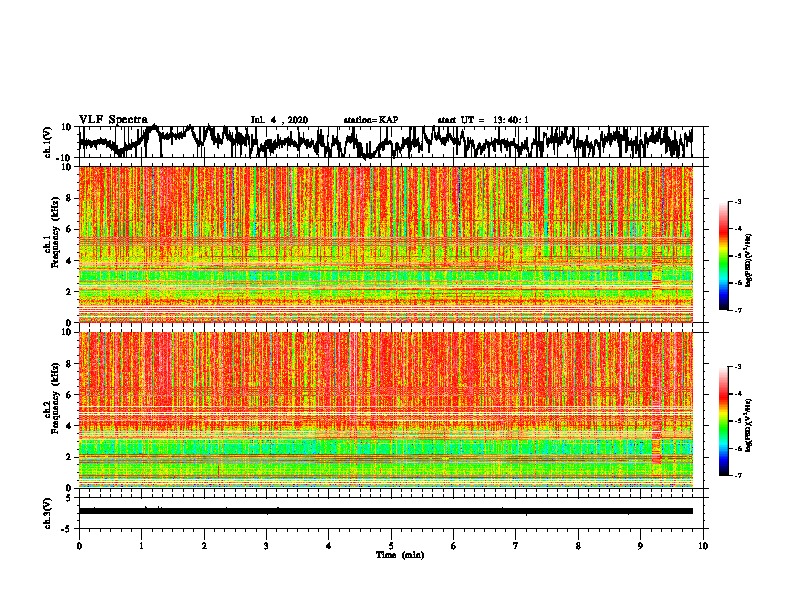
Task: Click the '-5' tick on ch.3(V) axis
Action: (68, 529)
